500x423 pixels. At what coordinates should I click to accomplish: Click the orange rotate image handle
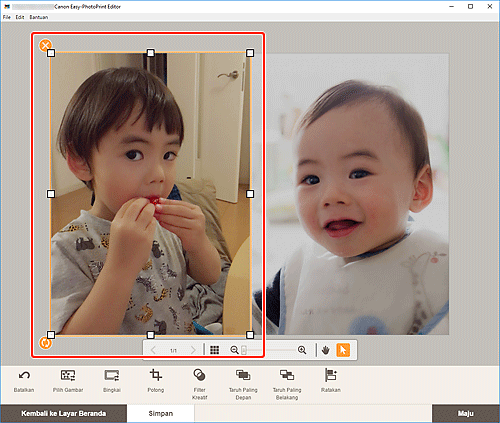45,342
